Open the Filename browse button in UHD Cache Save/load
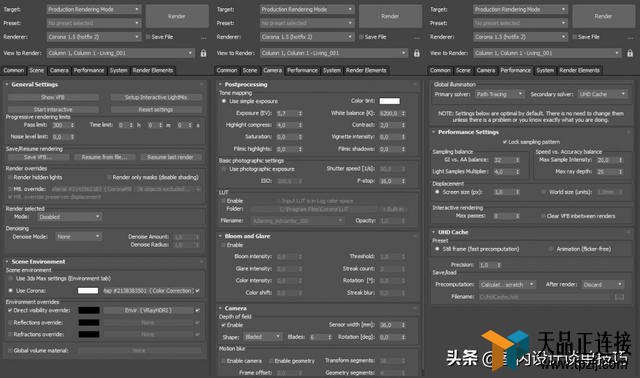The height and width of the screenshot is (378, 640). tap(619, 297)
